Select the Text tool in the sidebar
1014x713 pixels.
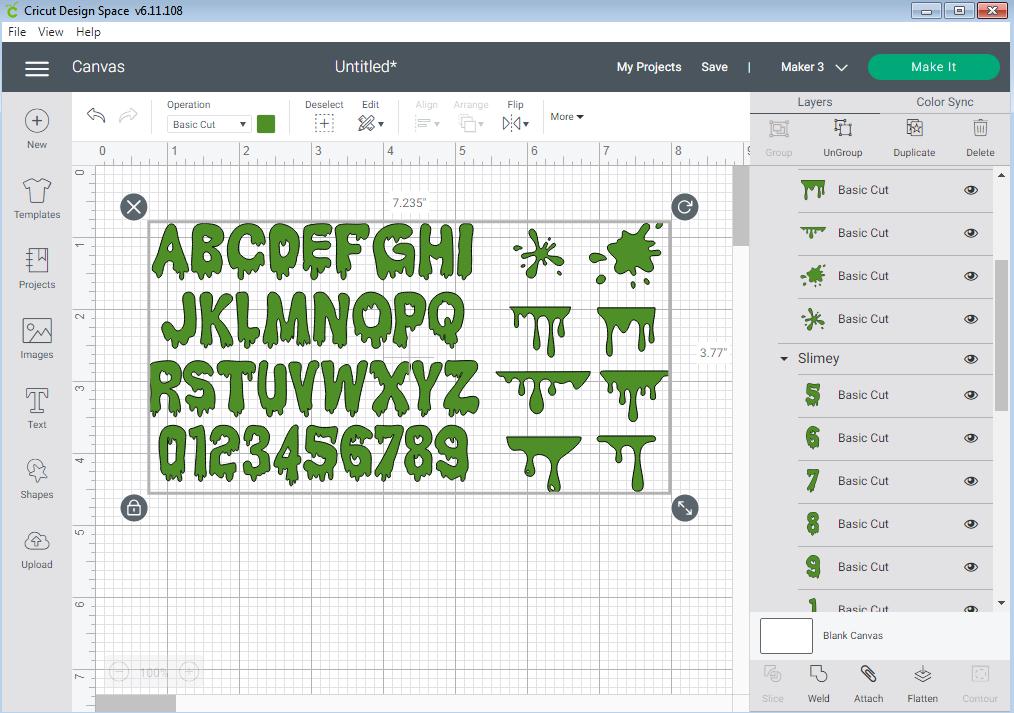coord(36,406)
